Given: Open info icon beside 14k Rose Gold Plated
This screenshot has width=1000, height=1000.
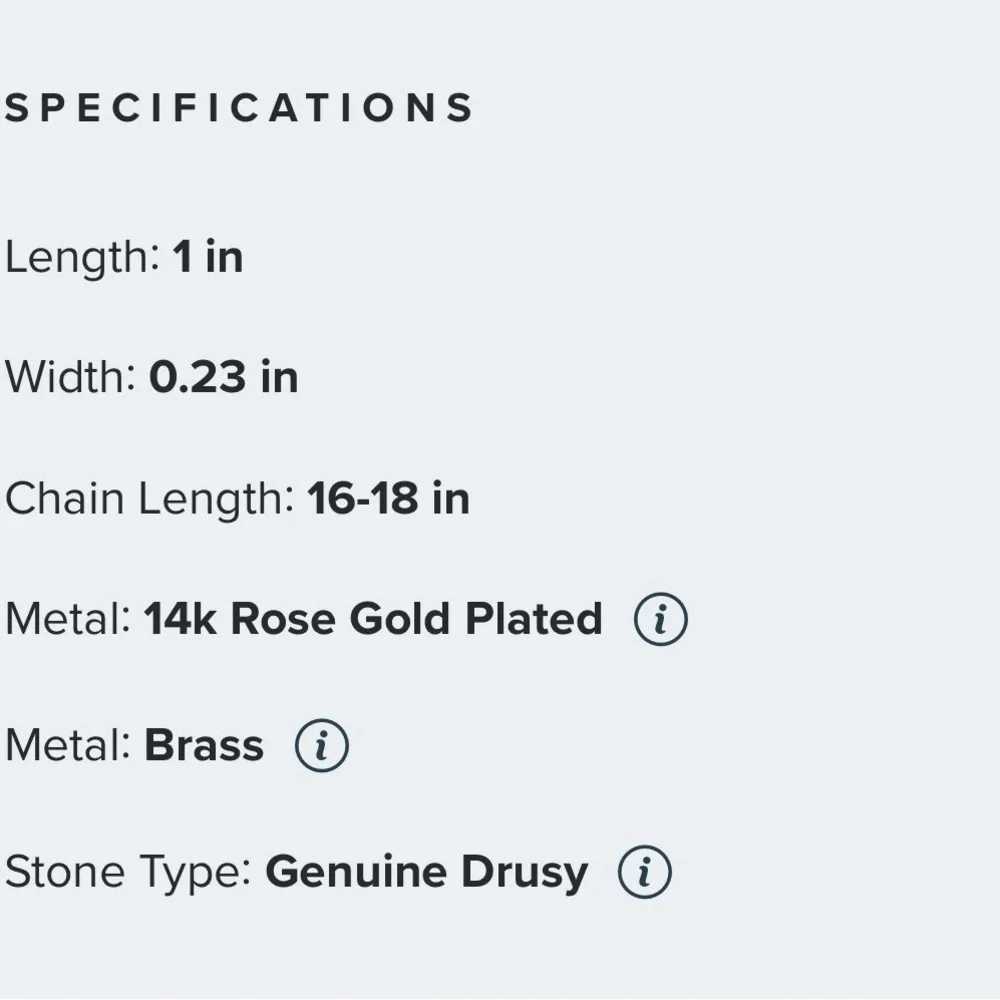Looking at the screenshot, I should pos(661,619).
